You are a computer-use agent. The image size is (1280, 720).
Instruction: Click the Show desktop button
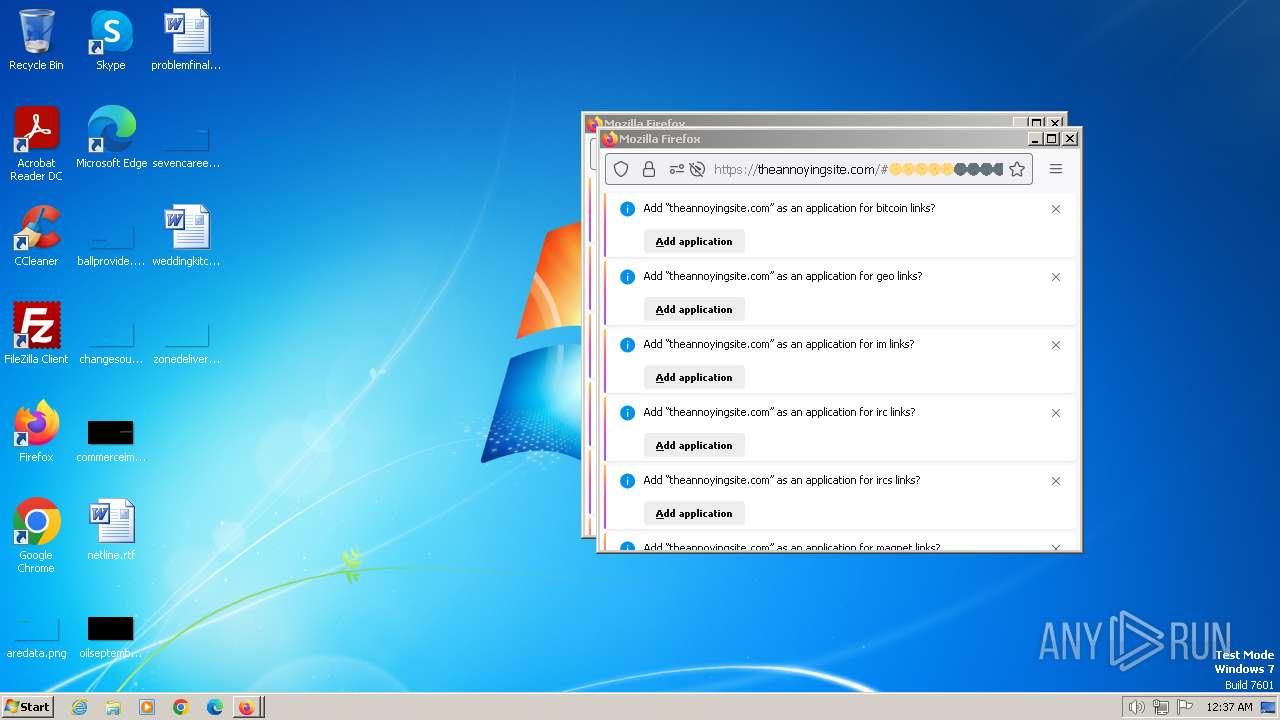tap(1269, 707)
